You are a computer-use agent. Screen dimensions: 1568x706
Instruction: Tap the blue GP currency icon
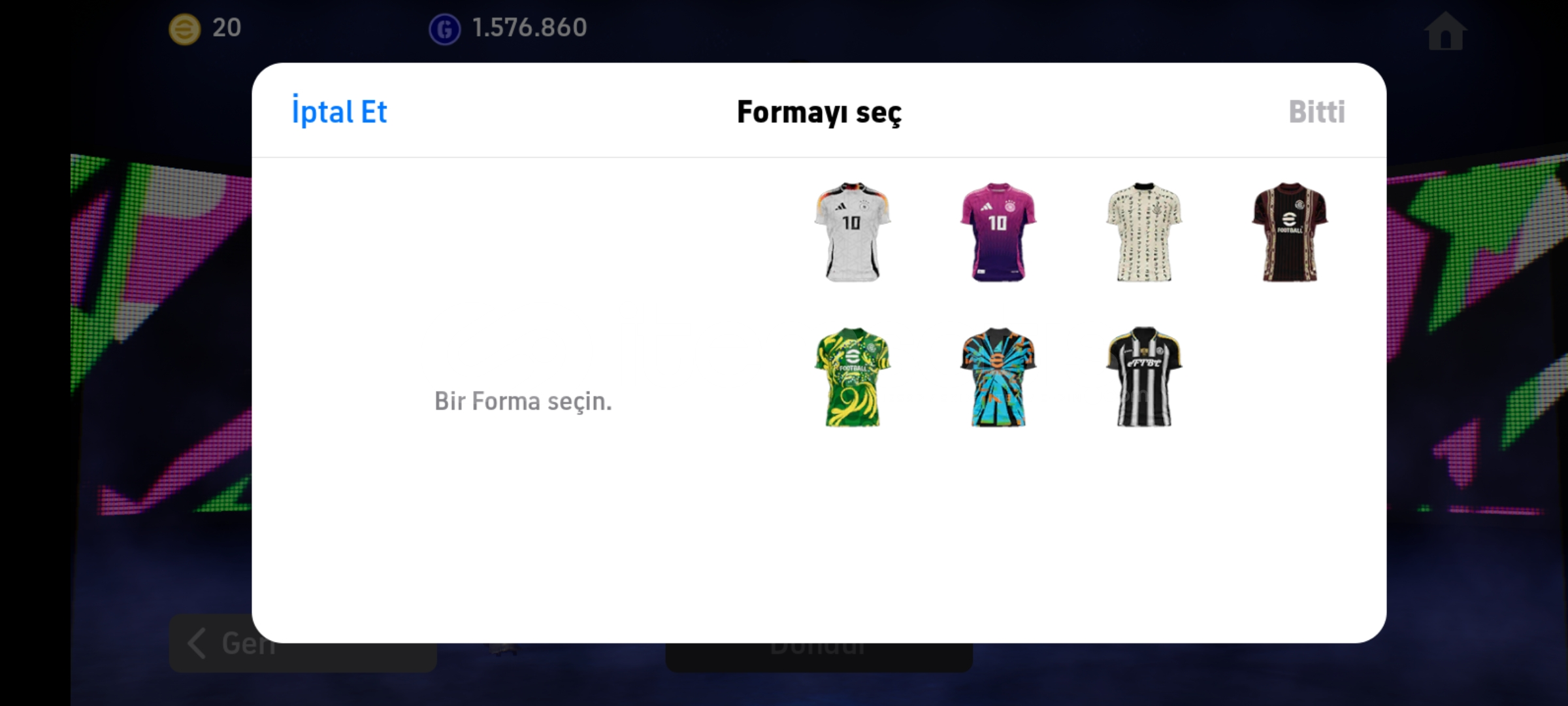(445, 29)
